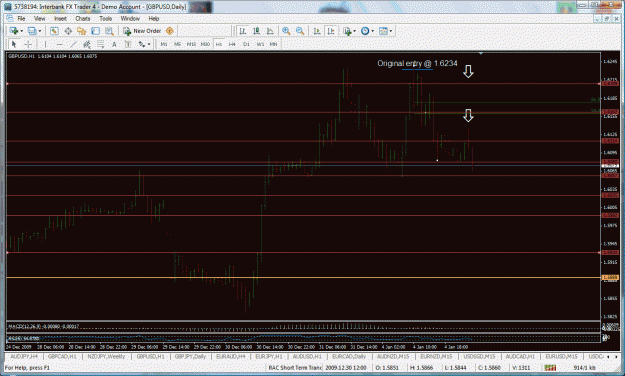Click the connection status bars icon

click(x=550, y=368)
